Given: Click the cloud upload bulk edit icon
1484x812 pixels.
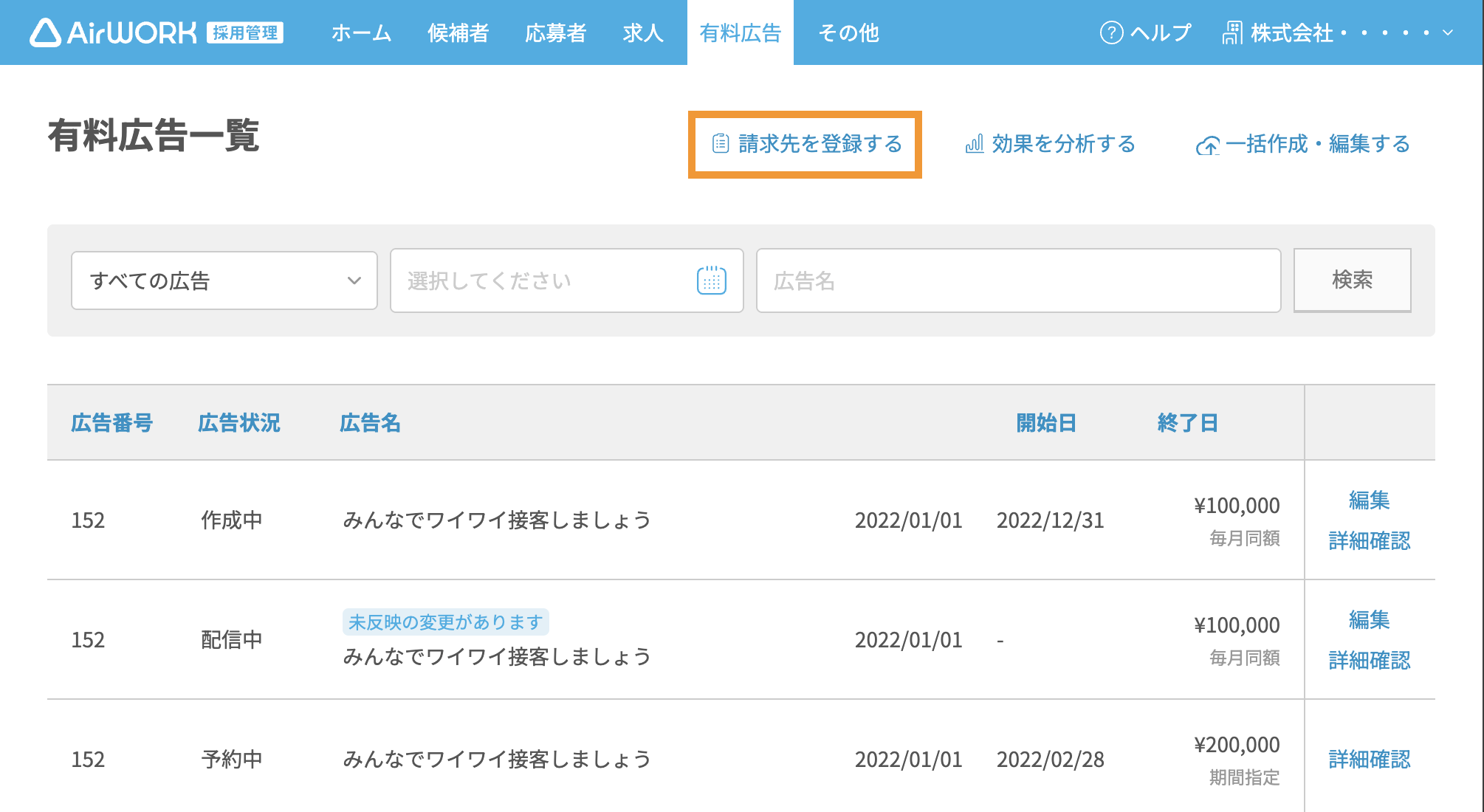Looking at the screenshot, I should pos(1208,145).
